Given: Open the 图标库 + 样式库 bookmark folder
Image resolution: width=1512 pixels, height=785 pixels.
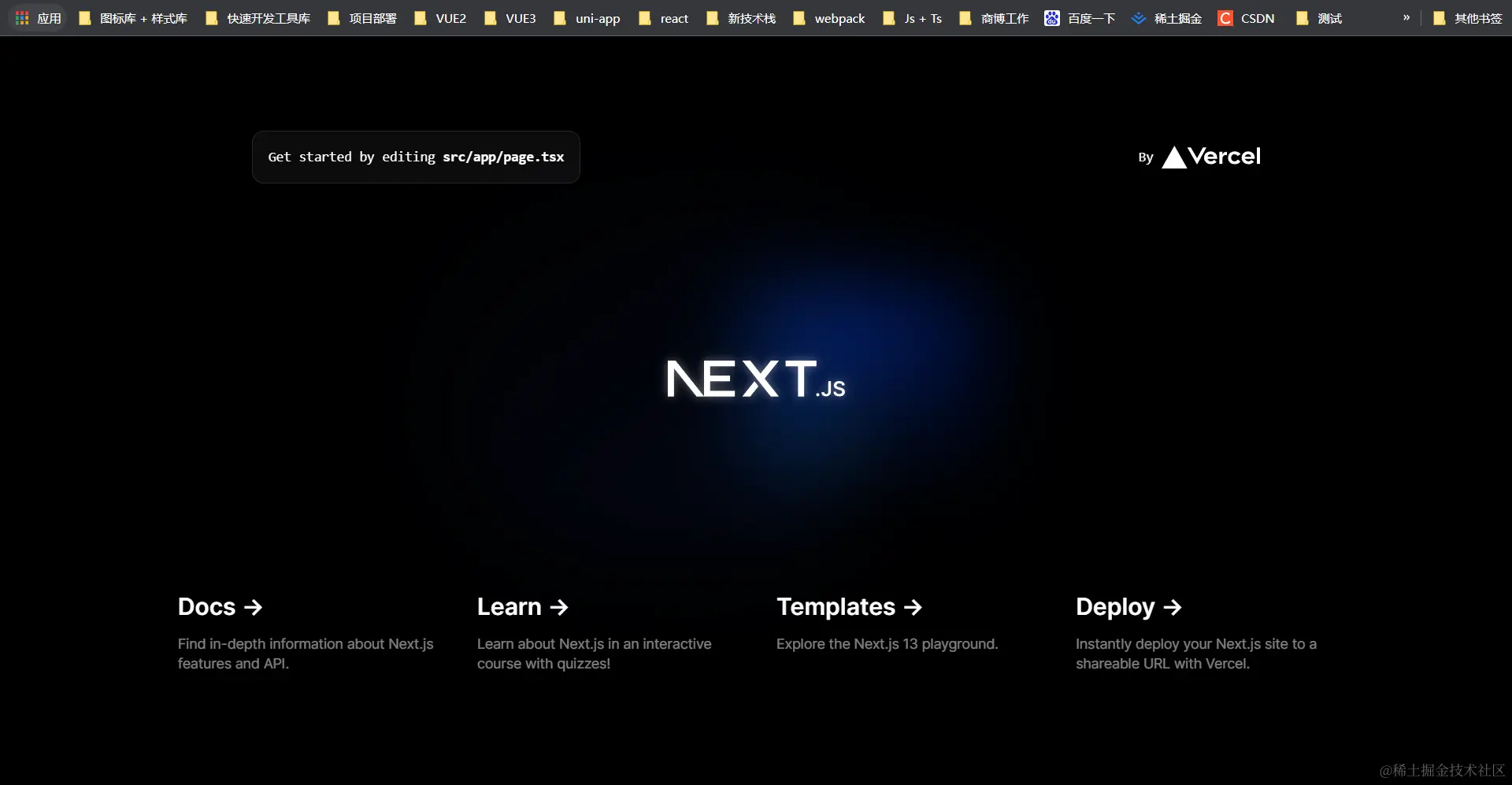Looking at the screenshot, I should coord(134,18).
